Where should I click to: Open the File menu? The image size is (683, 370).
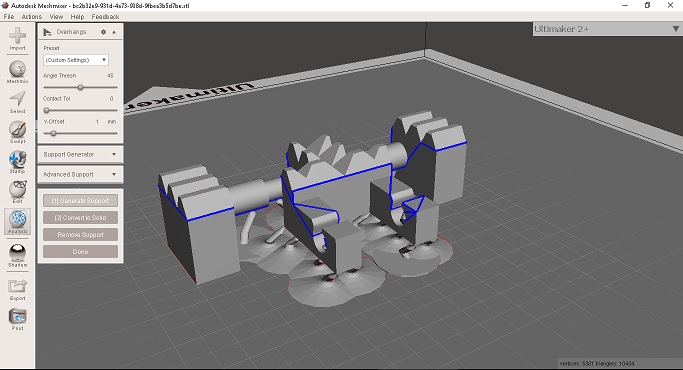9,17
